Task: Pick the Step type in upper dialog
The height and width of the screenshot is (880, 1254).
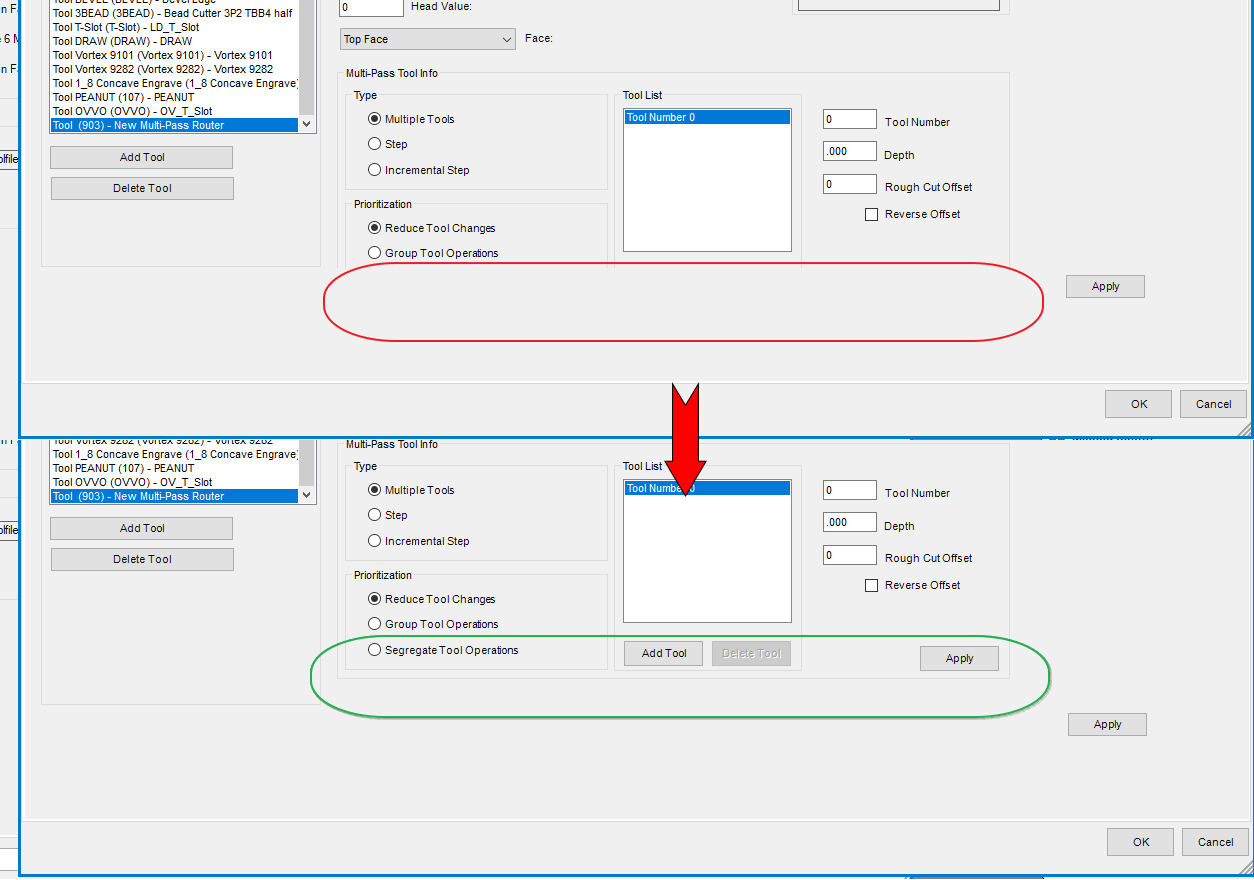Action: click(375, 144)
